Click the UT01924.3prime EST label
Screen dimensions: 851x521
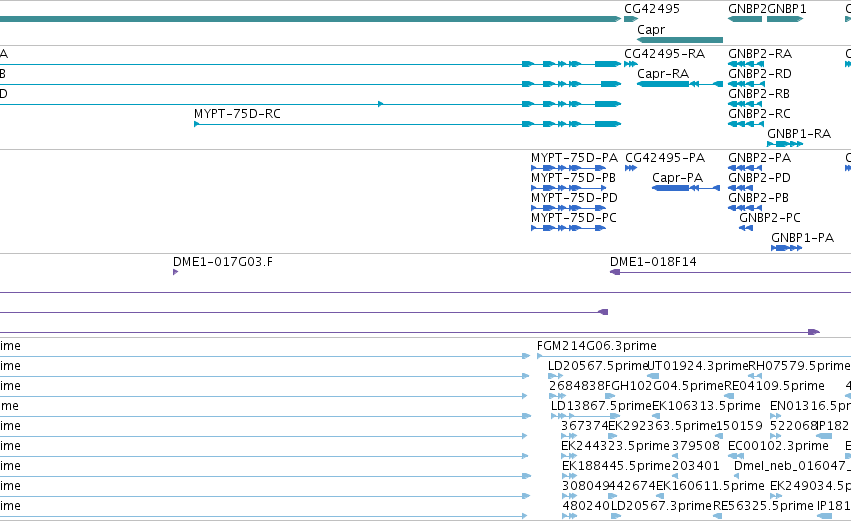697,366
